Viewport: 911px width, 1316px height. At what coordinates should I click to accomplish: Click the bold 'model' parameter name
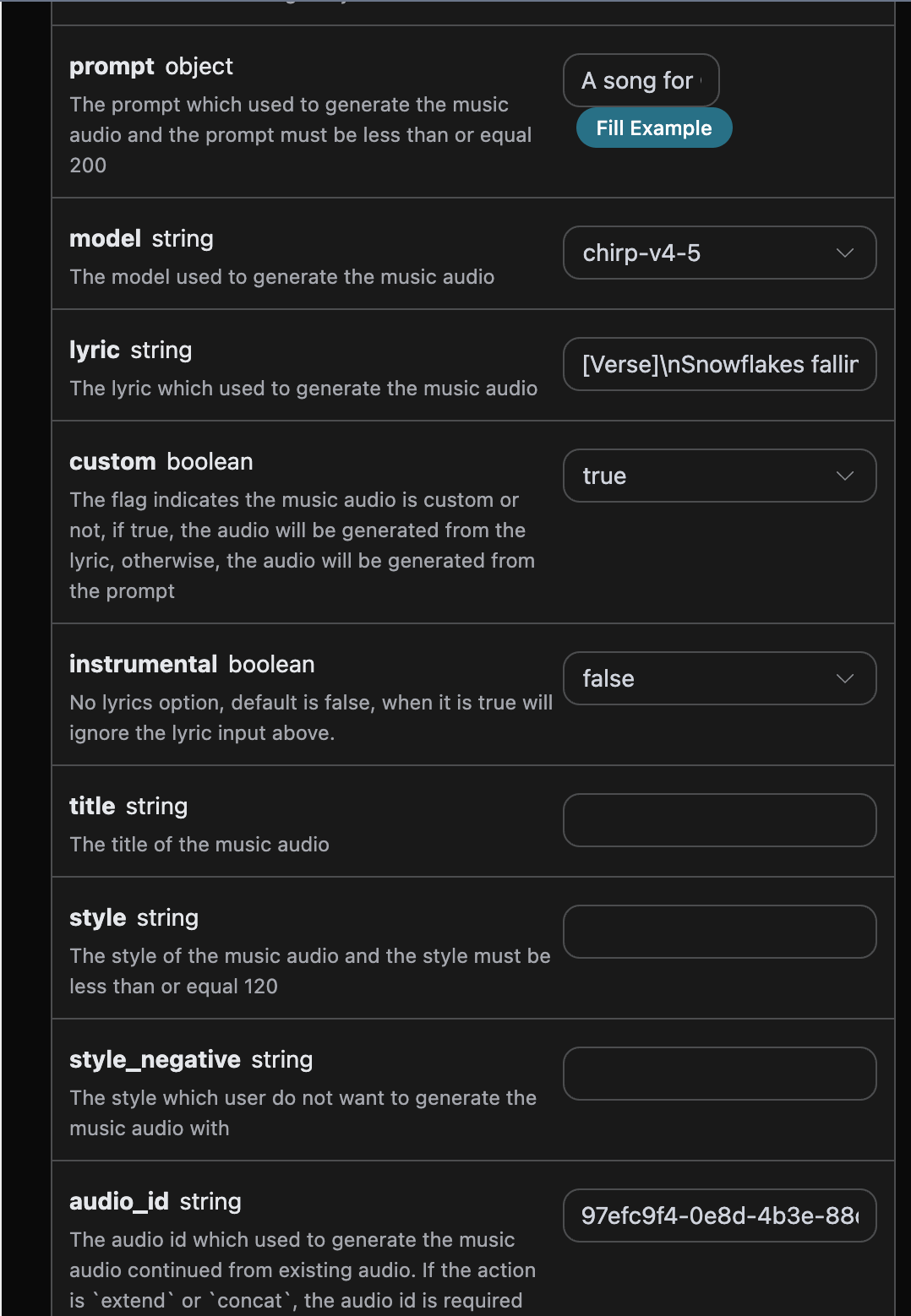tap(105, 239)
